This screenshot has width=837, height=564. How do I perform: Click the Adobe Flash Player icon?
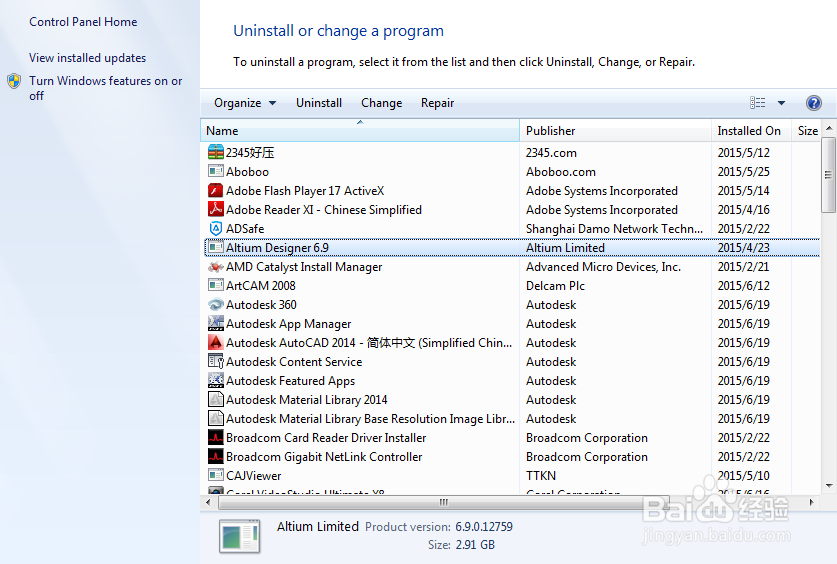[x=216, y=190]
